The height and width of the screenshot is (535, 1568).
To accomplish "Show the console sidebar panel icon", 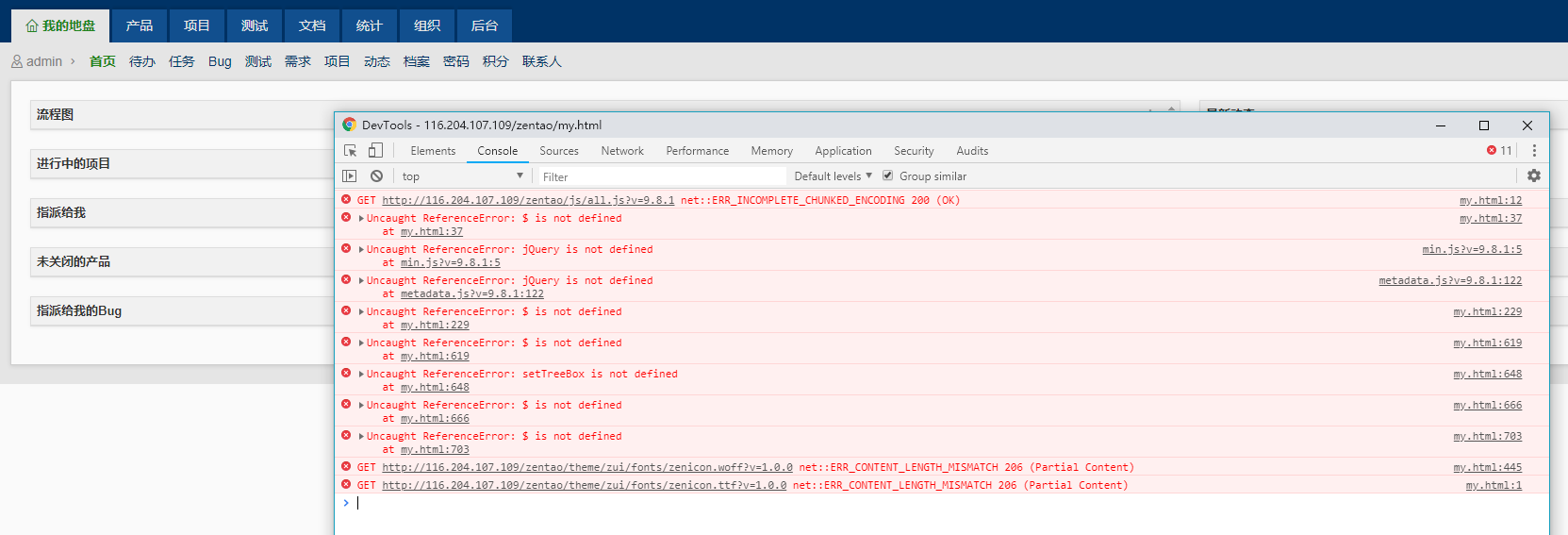I will 350,176.
